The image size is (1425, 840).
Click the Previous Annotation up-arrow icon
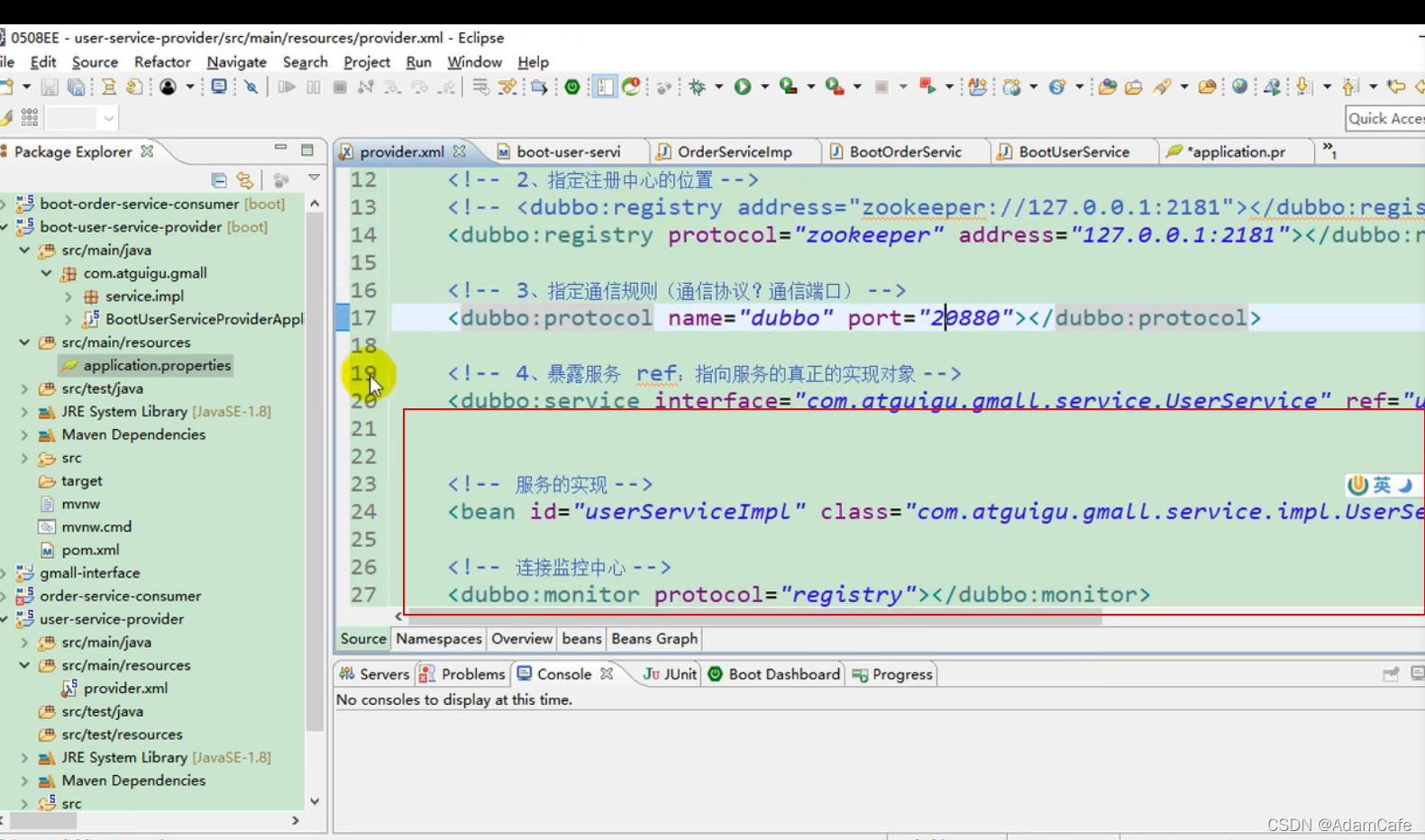(x=1349, y=87)
